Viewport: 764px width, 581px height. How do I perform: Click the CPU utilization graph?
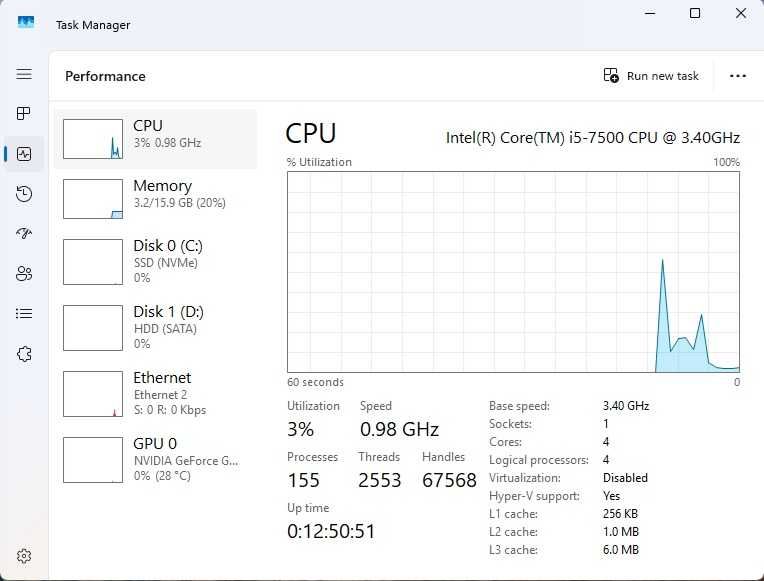click(x=513, y=272)
